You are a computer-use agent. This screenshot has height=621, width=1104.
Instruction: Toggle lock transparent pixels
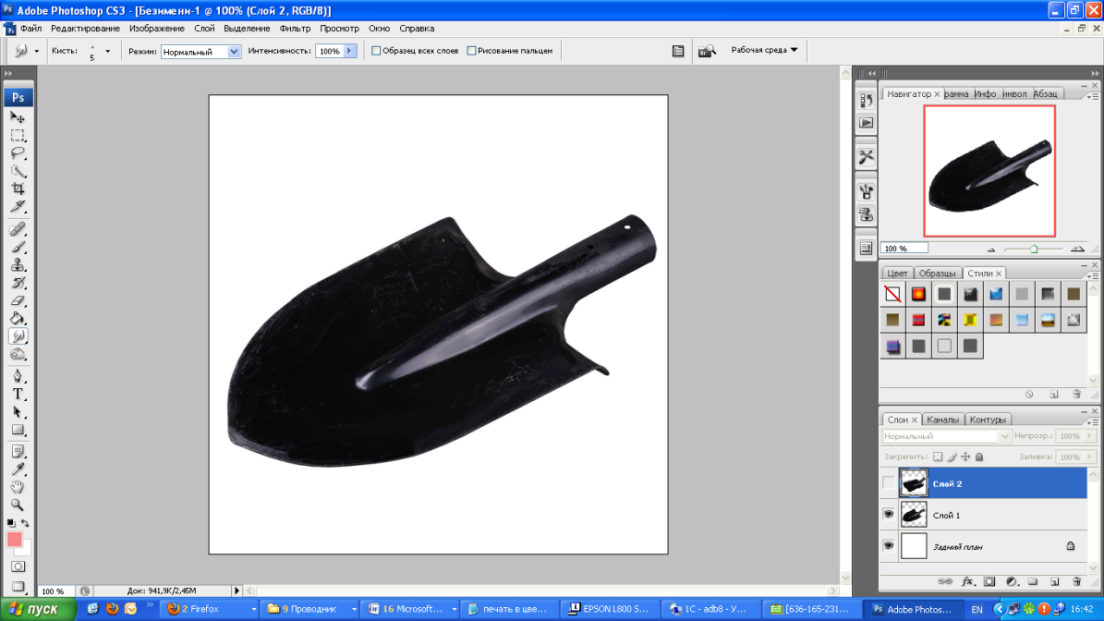click(x=938, y=457)
